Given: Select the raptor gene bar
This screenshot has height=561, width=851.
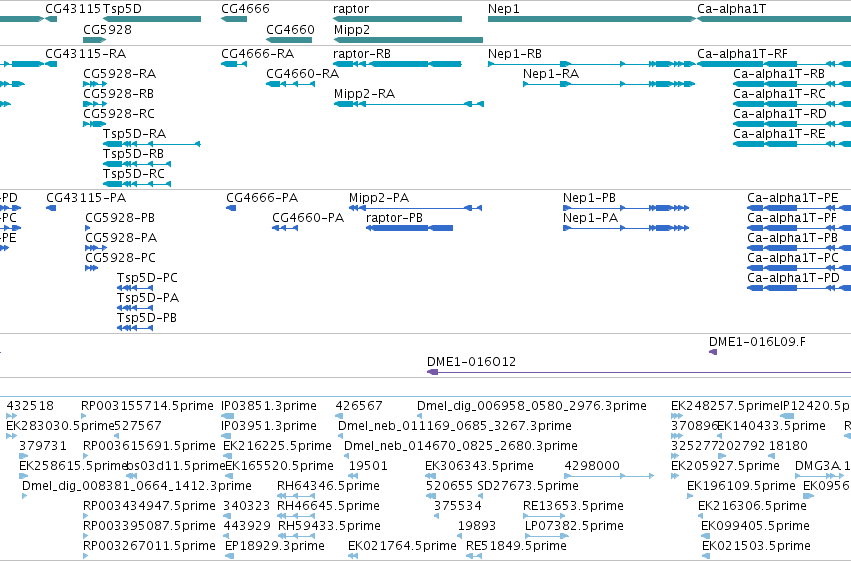Looking at the screenshot, I should click(x=397, y=19).
